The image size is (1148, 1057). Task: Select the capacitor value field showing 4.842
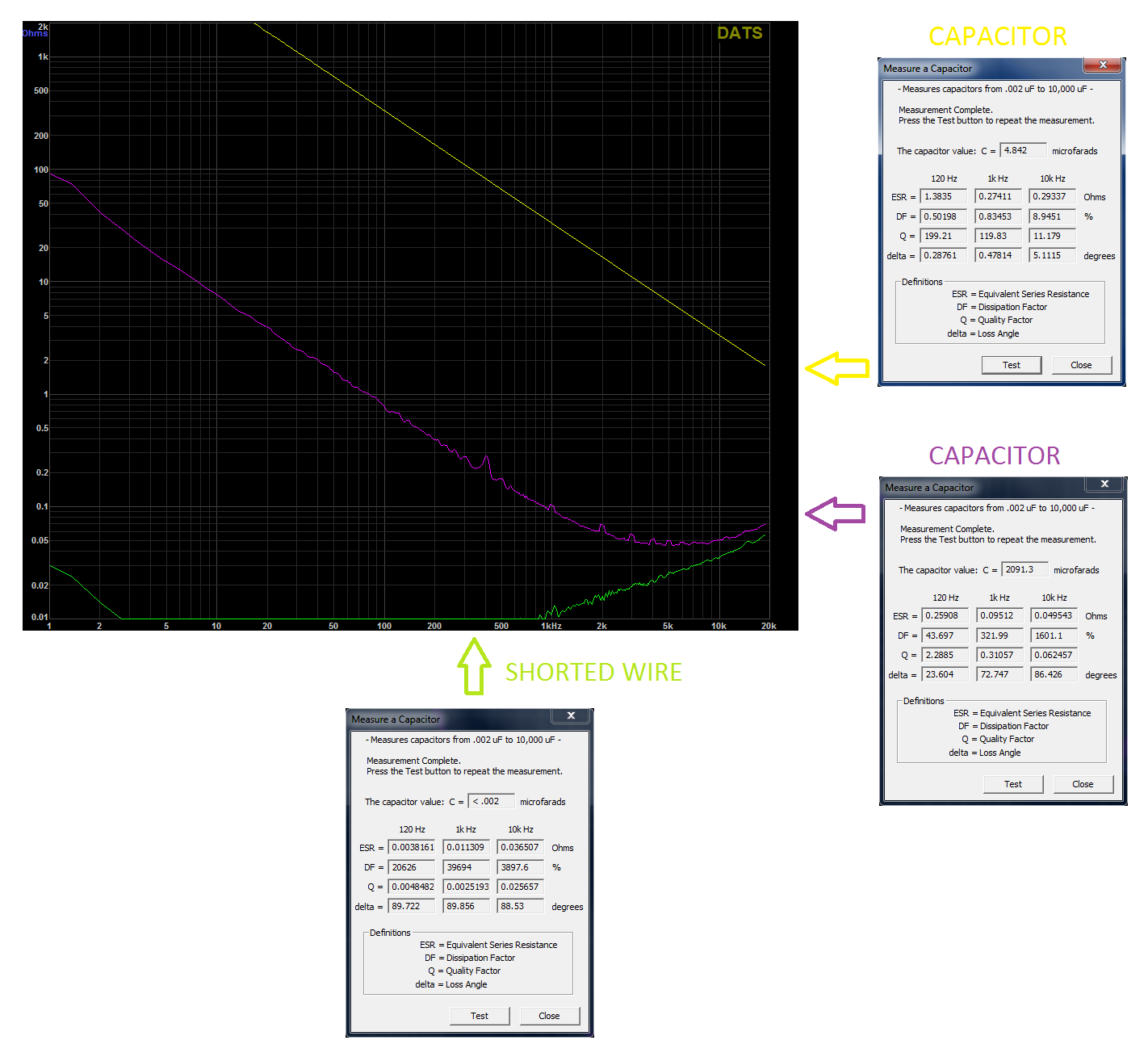pos(1024,150)
